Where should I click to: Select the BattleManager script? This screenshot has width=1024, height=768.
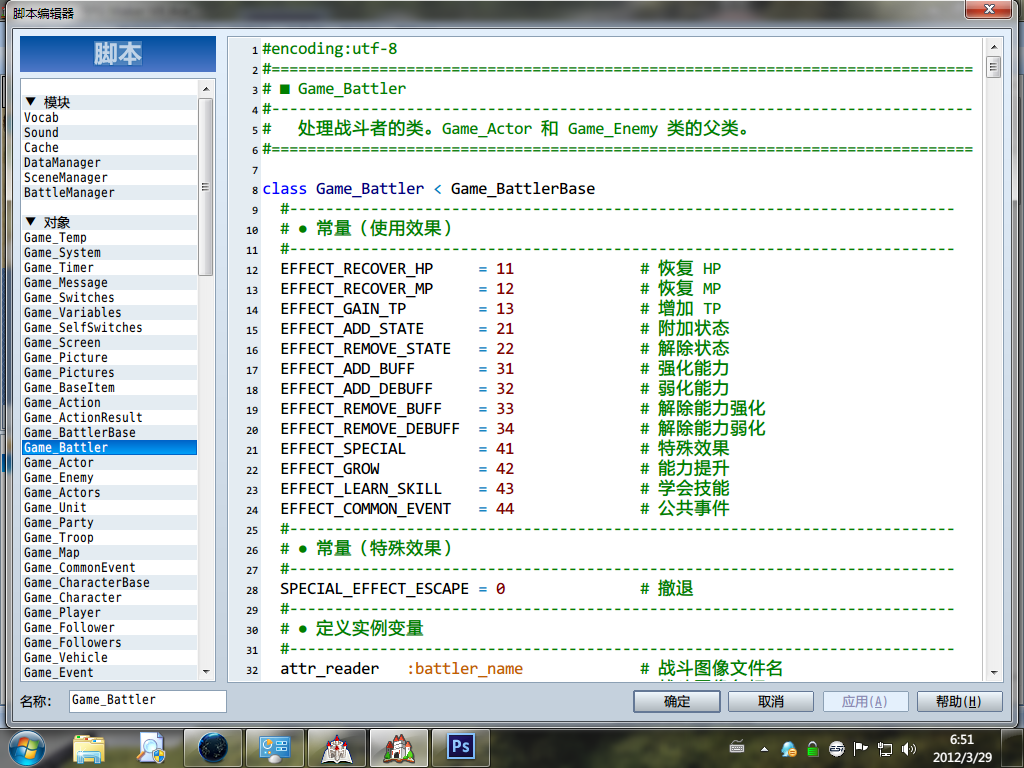[x=109, y=193]
